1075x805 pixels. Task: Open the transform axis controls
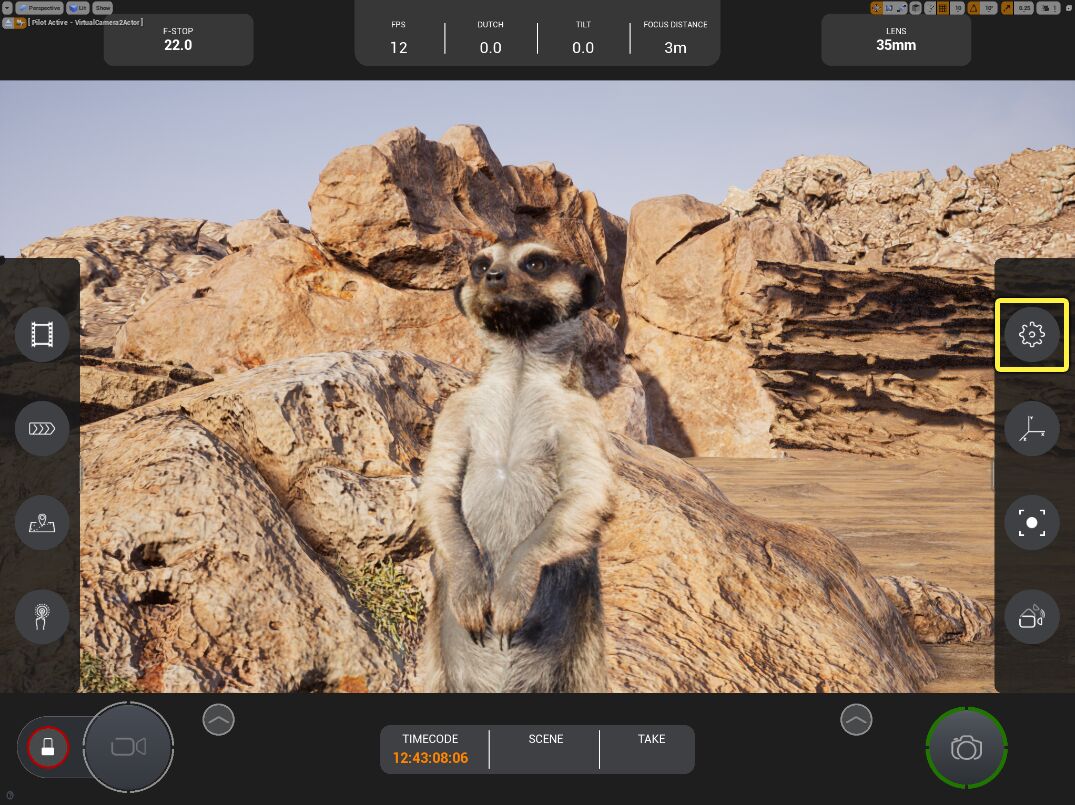tap(1031, 429)
